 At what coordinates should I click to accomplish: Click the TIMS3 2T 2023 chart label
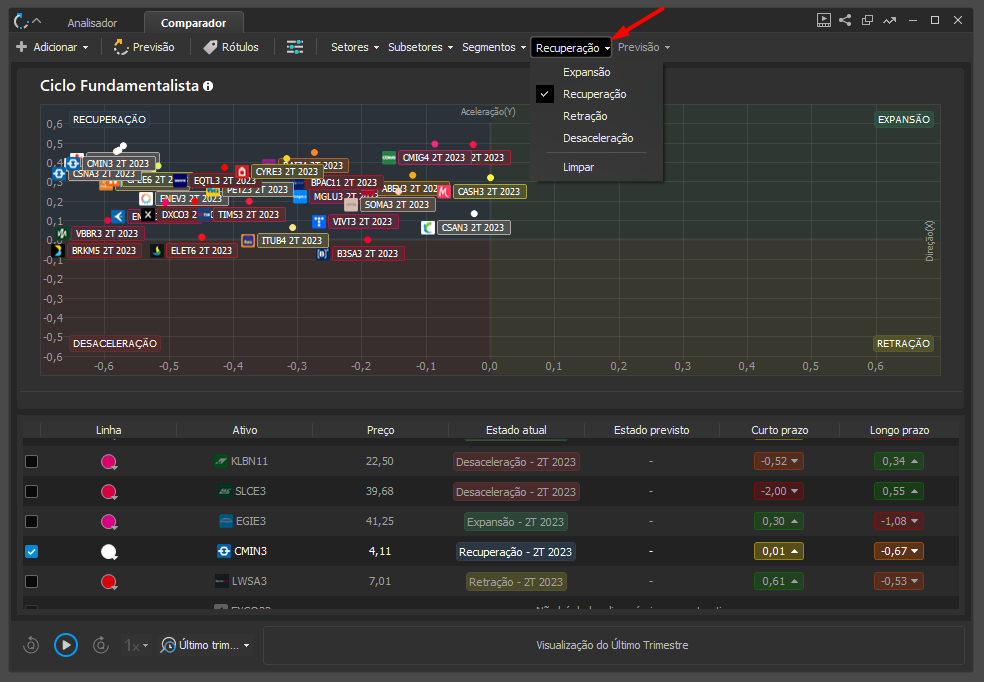(x=249, y=215)
